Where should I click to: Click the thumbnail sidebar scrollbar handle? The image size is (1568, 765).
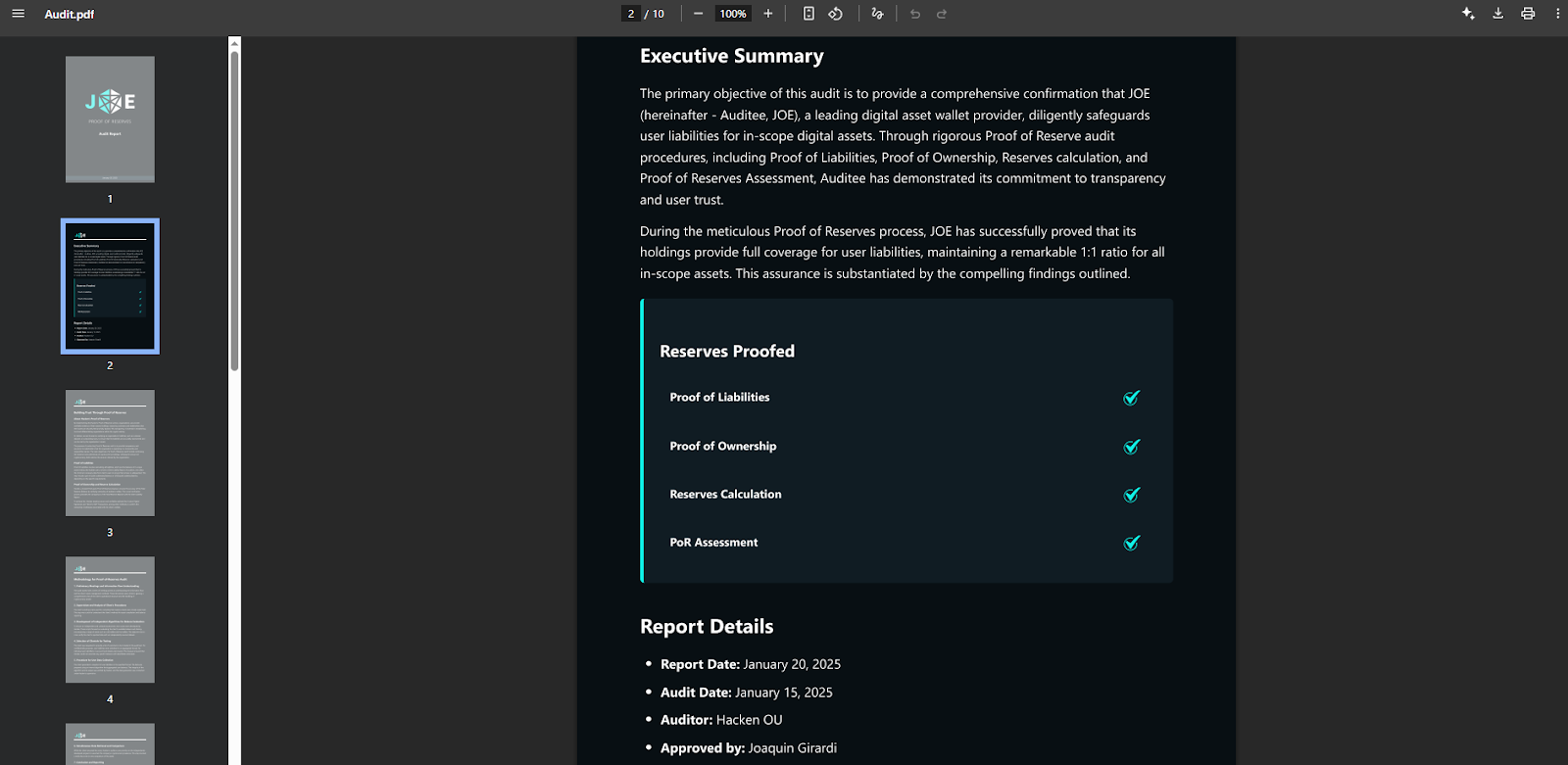point(234,211)
